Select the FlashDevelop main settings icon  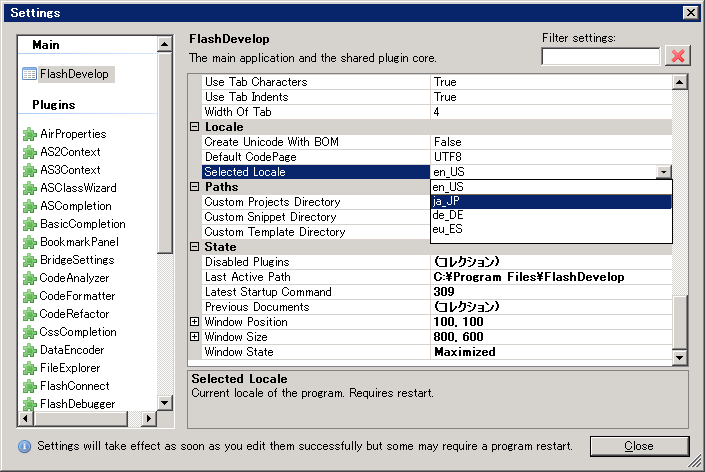(30, 74)
